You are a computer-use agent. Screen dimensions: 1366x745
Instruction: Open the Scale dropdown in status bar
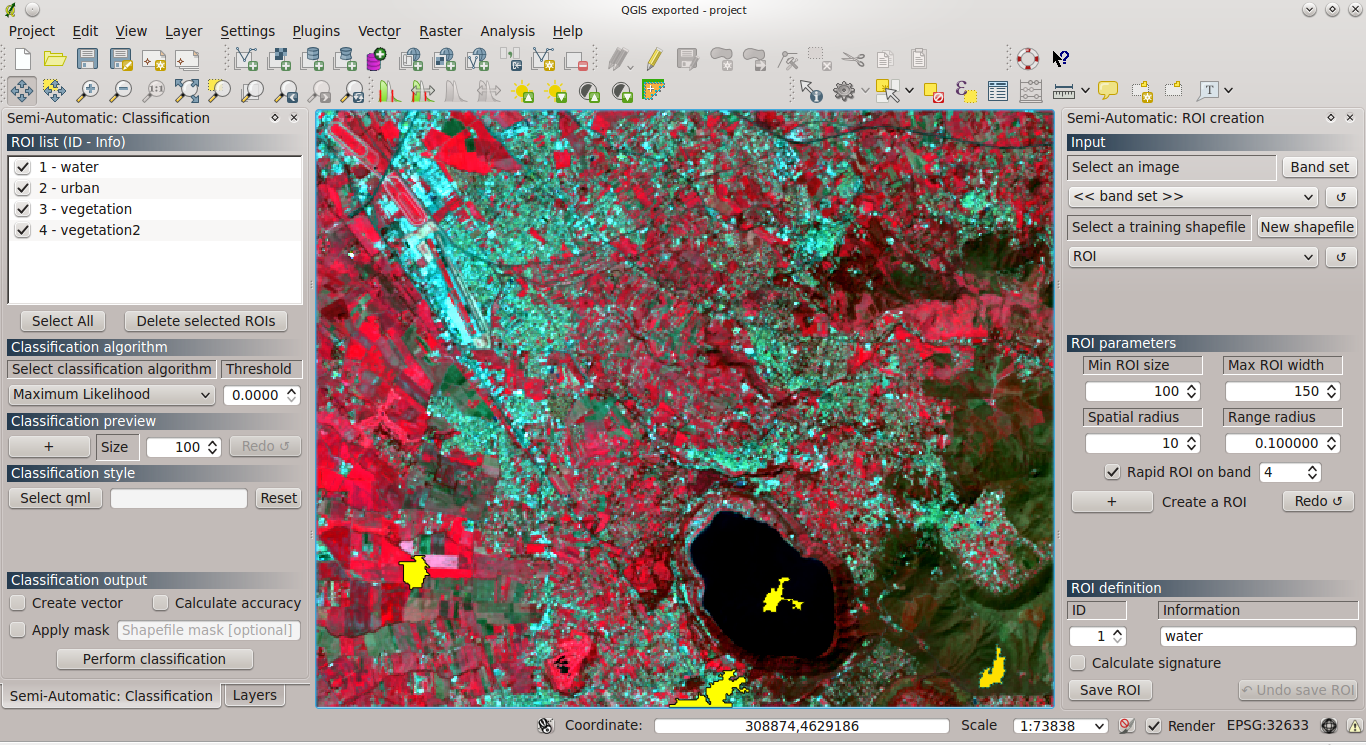click(x=1059, y=726)
